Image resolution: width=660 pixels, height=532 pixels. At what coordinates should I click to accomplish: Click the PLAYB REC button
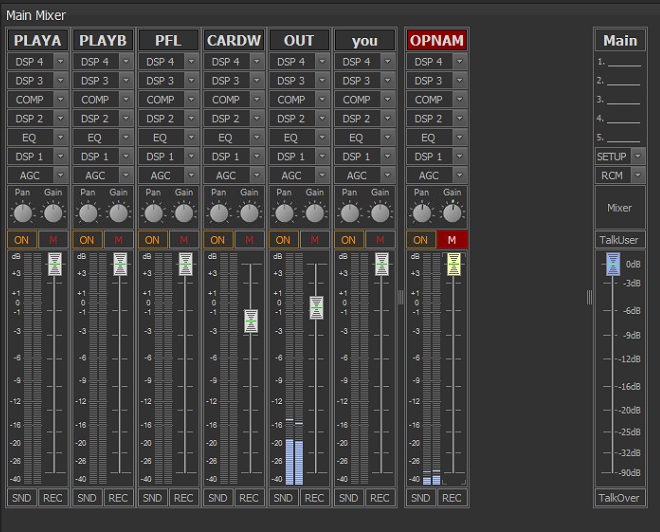click(118, 498)
